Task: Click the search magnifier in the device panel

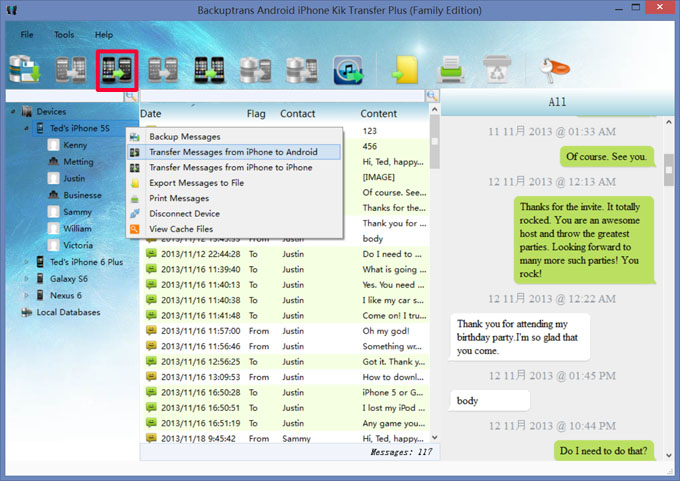Action: pos(131,96)
